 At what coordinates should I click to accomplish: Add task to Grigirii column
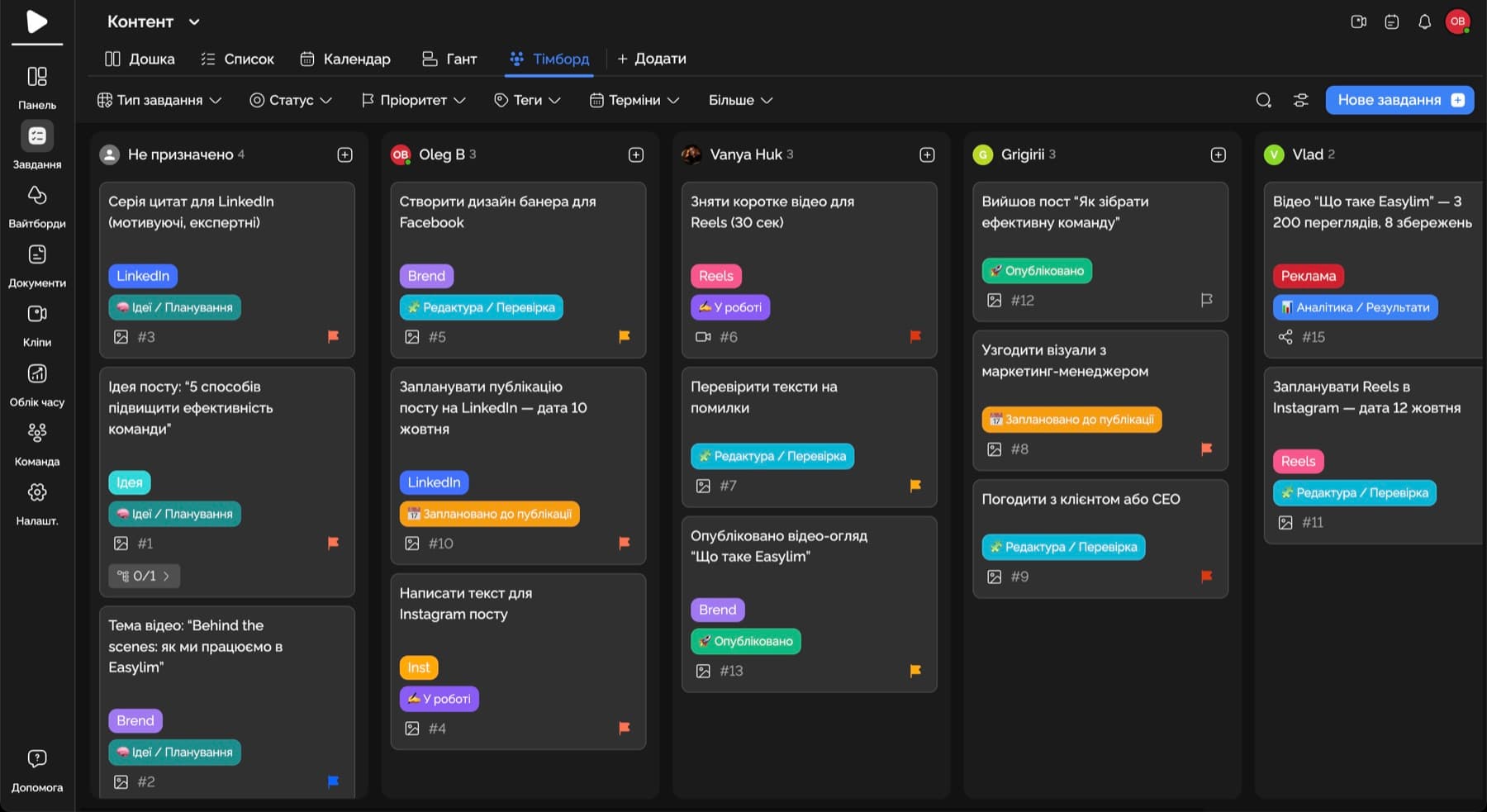(x=1218, y=154)
